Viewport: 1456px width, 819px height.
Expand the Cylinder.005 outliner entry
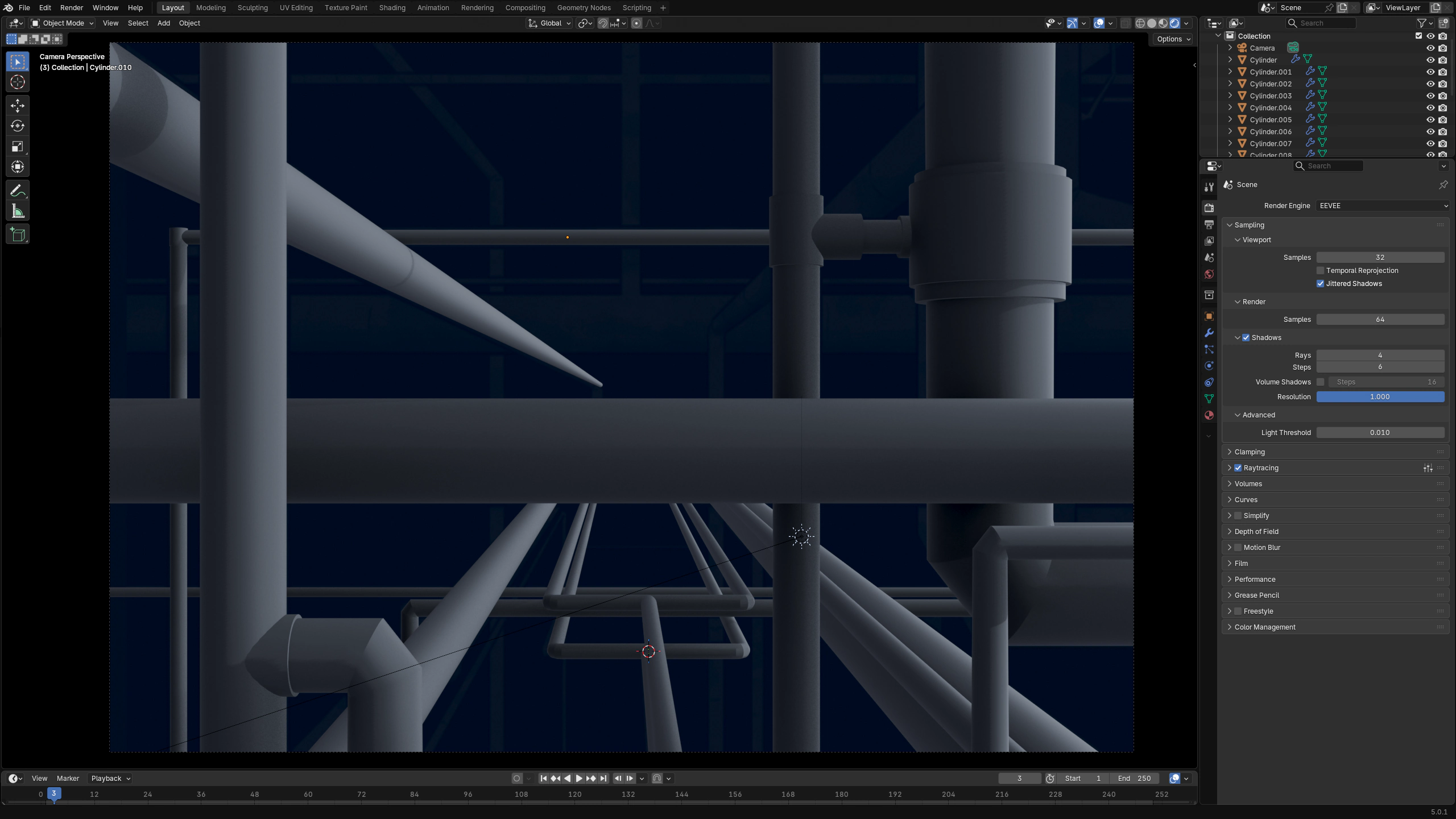[x=1230, y=119]
